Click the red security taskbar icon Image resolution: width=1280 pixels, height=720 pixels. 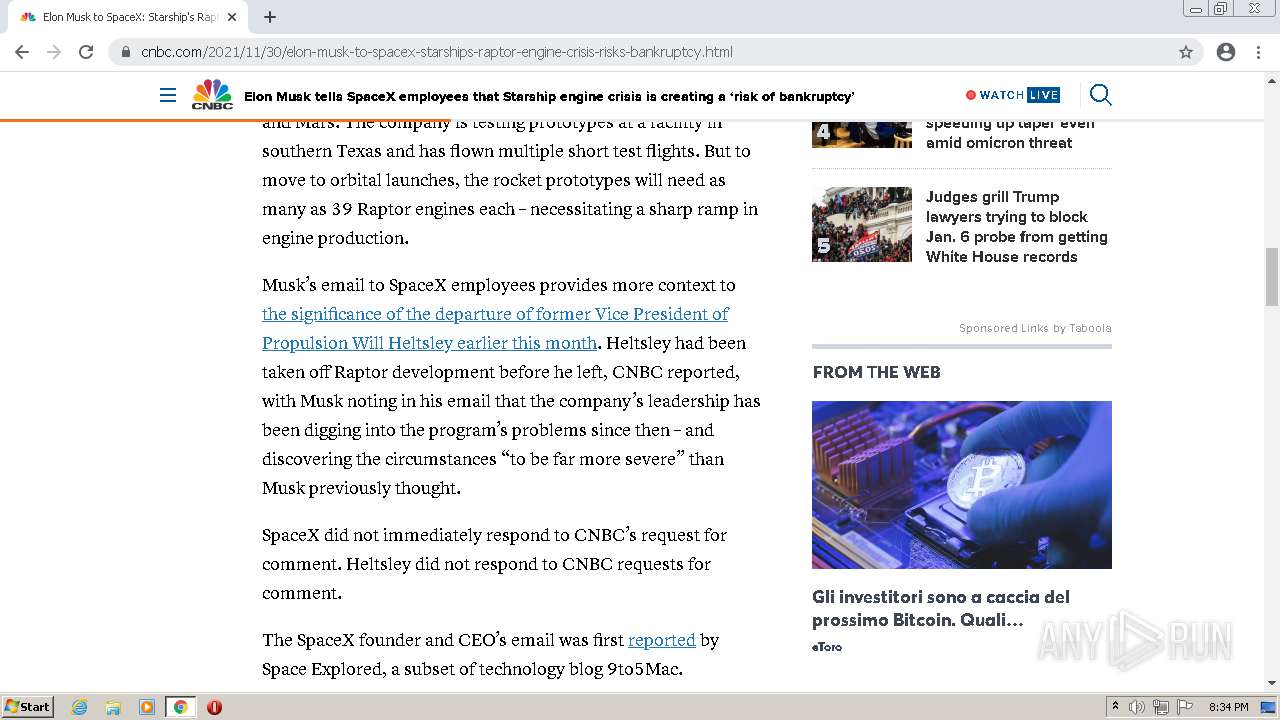pos(214,707)
